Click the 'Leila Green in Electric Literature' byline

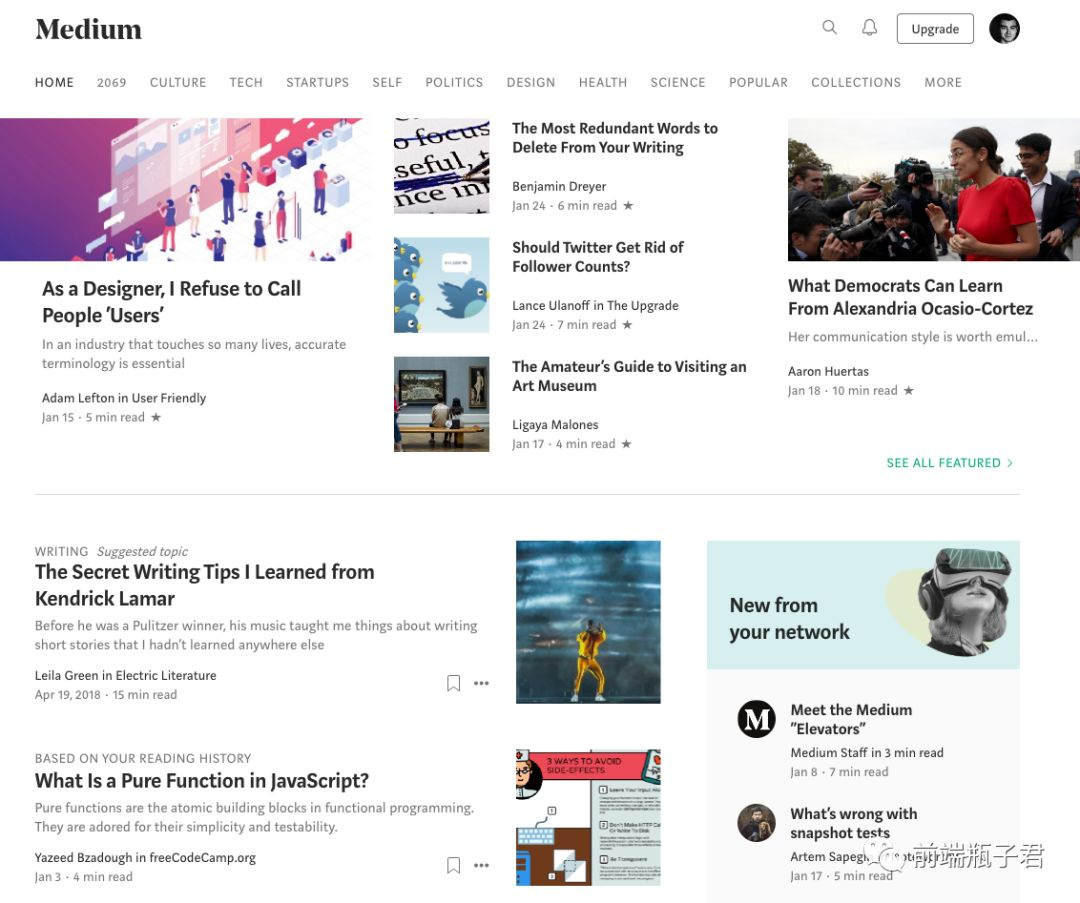125,675
